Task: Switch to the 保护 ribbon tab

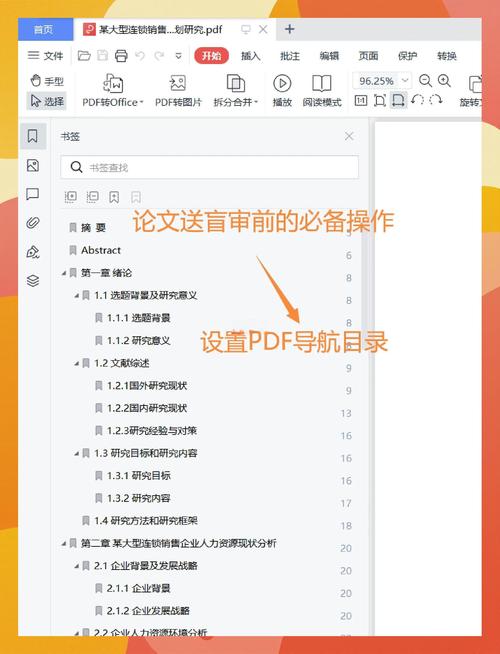Action: pyautogui.click(x=407, y=56)
